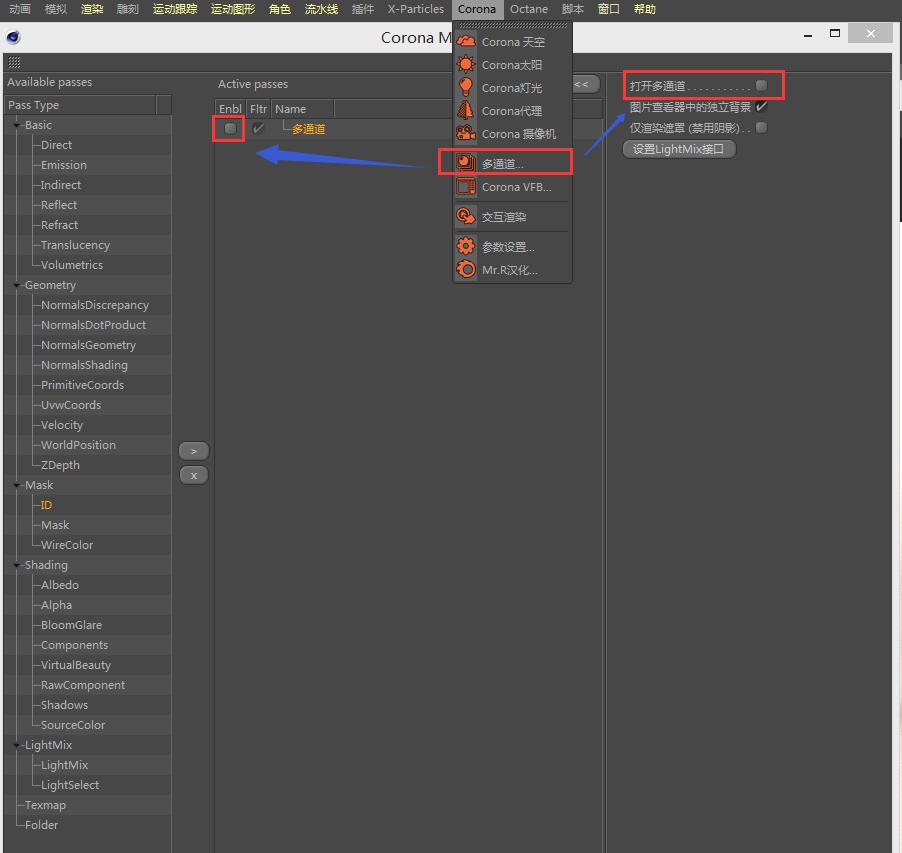Toggle 仅渲染遮罩 (禁用阴影) checkbox
Screen dimensions: 902x853
pyautogui.click(x=761, y=127)
